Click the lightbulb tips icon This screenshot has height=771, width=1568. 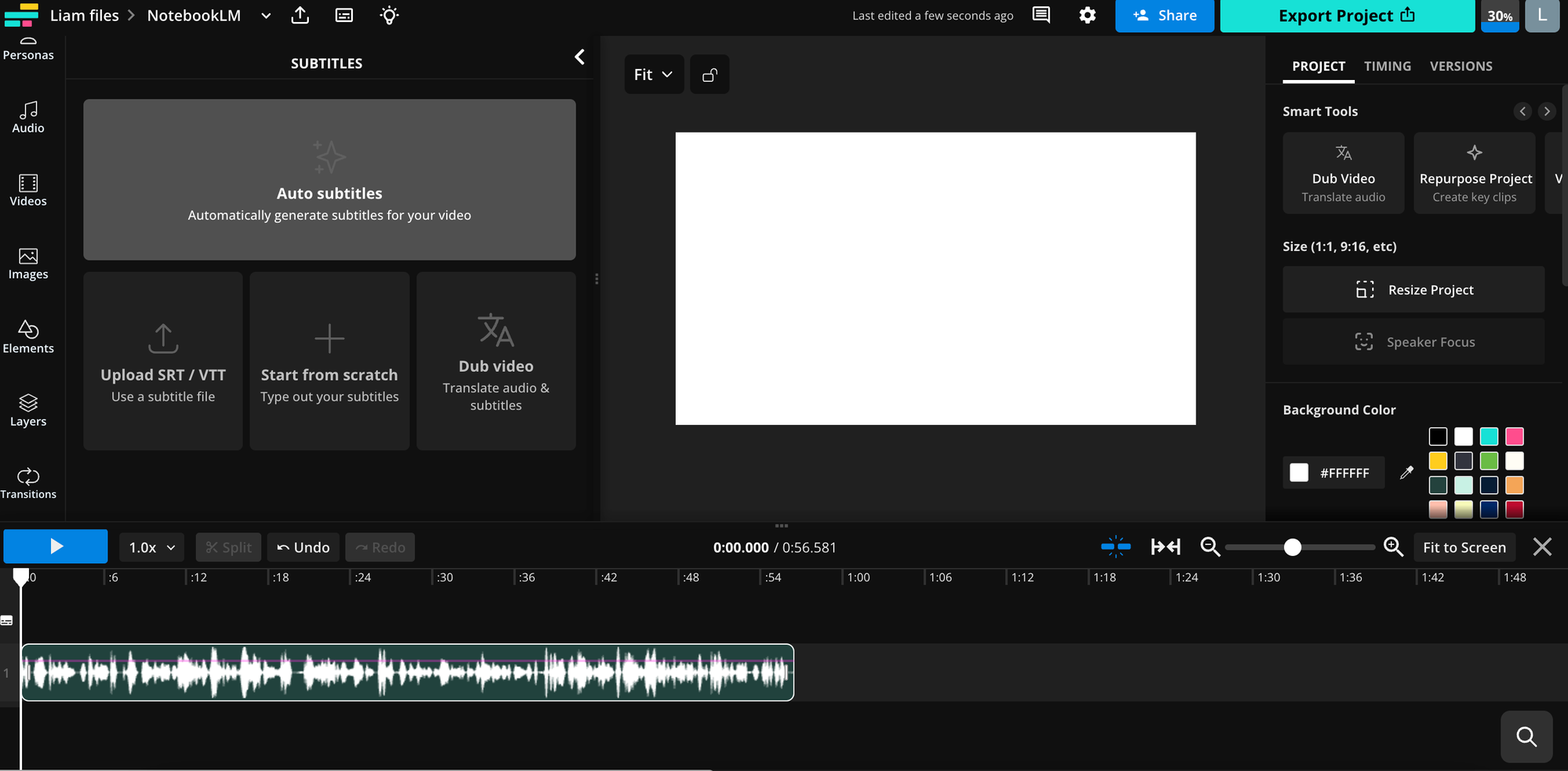(x=389, y=16)
